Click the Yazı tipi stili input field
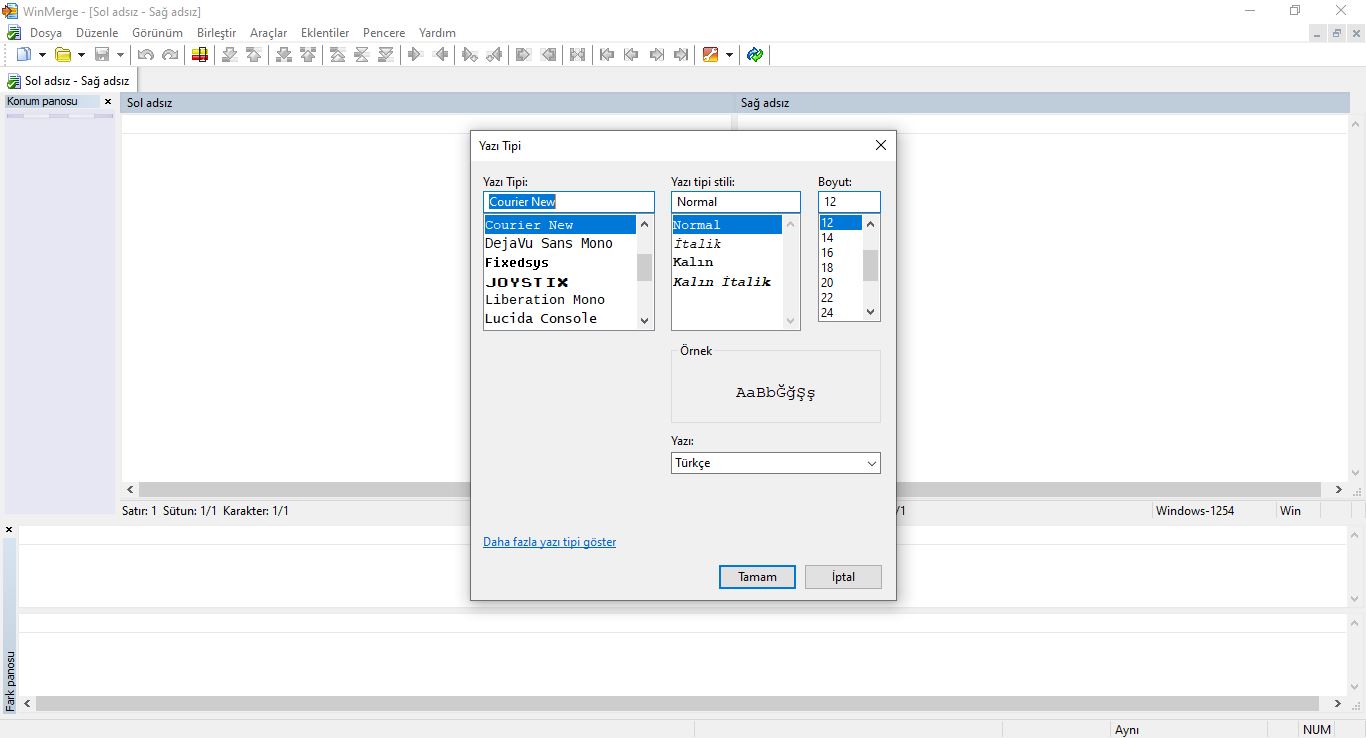 tap(736, 202)
